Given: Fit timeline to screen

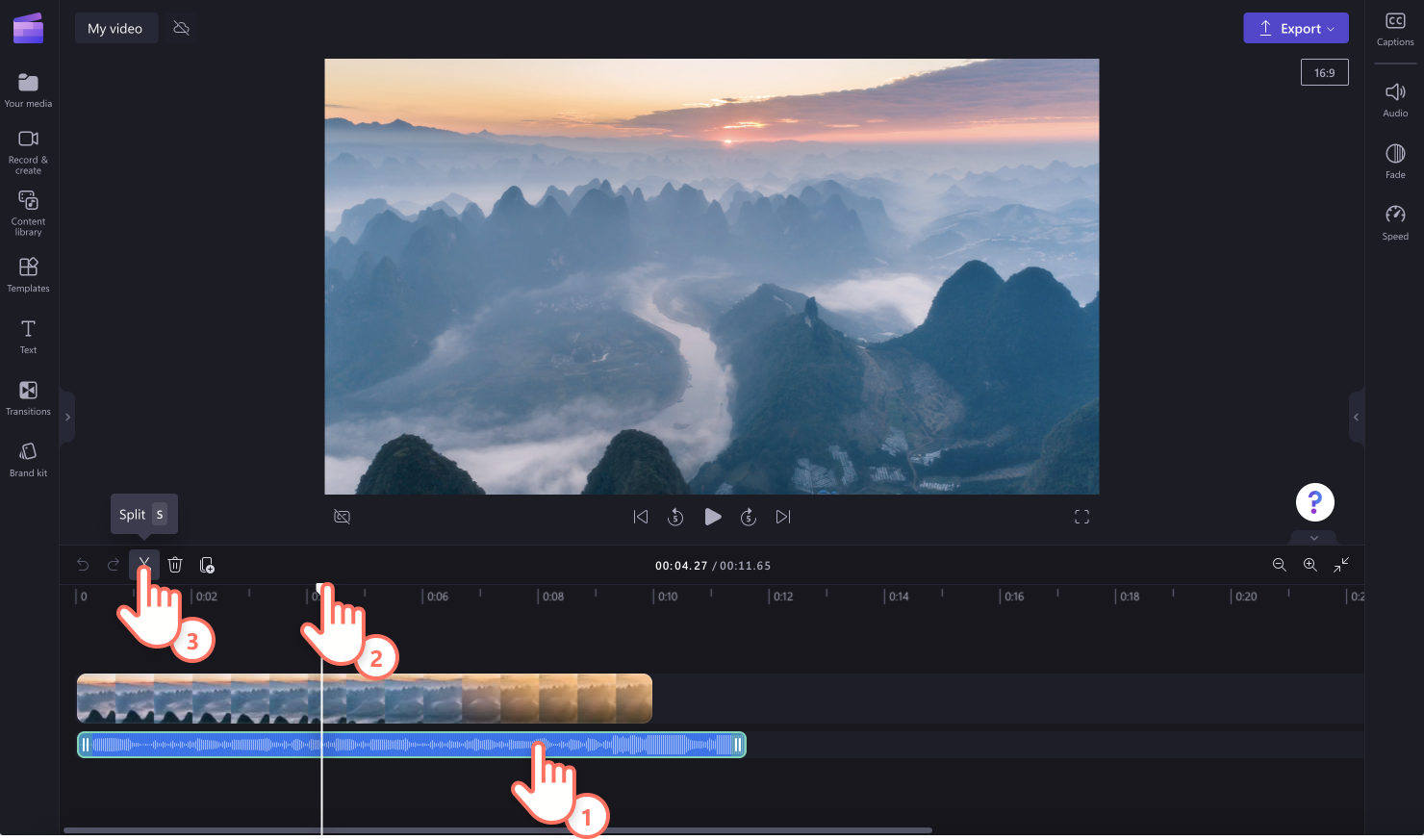Looking at the screenshot, I should [1341, 565].
